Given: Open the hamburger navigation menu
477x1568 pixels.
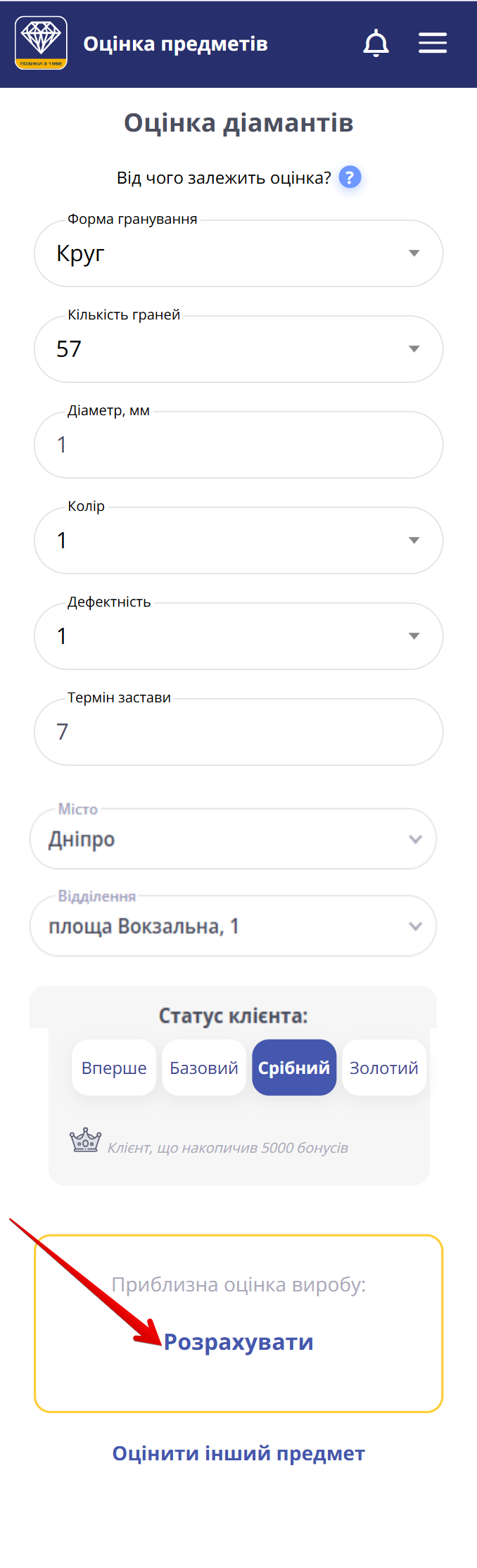Looking at the screenshot, I should 433,42.
